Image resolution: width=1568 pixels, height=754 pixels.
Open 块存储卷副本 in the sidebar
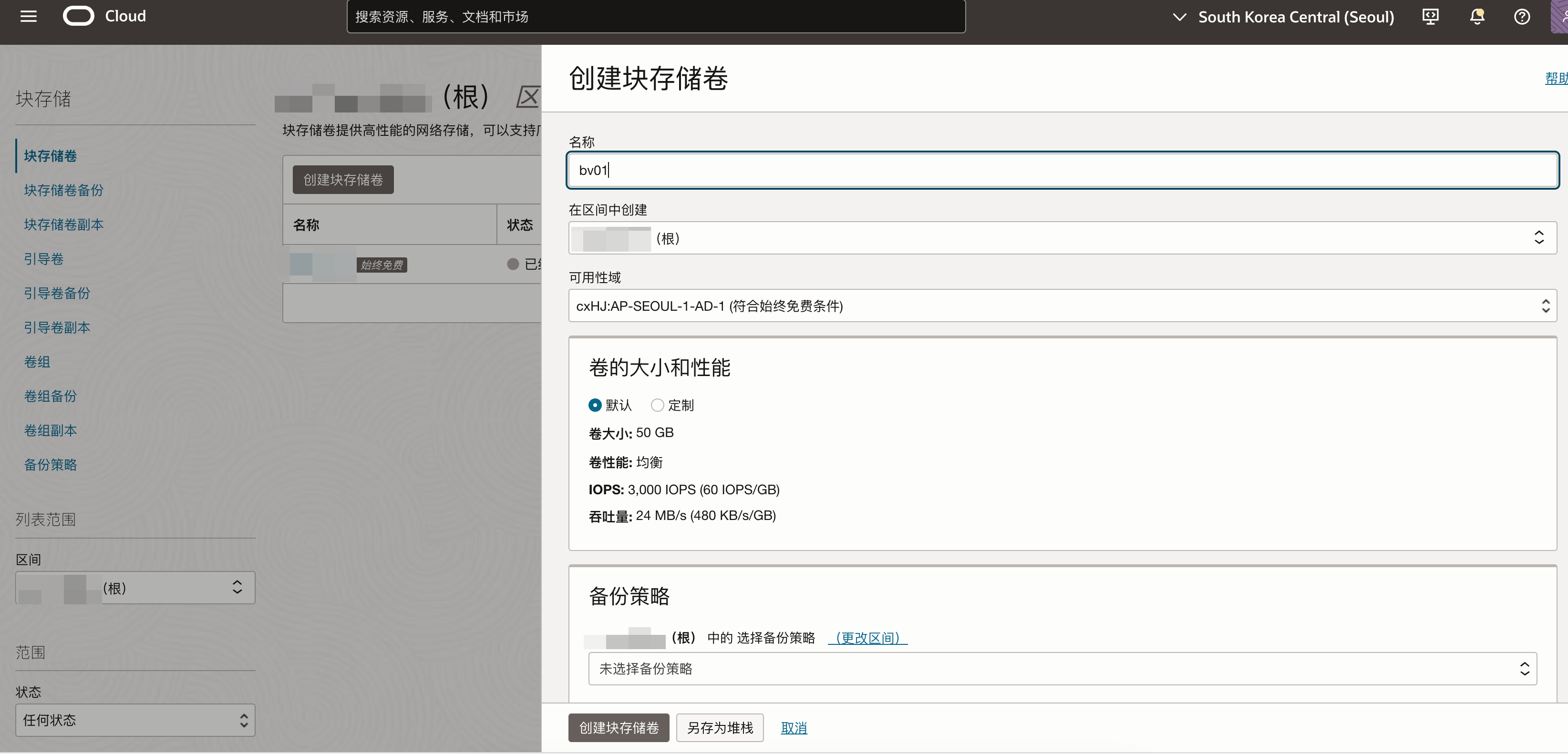point(63,224)
